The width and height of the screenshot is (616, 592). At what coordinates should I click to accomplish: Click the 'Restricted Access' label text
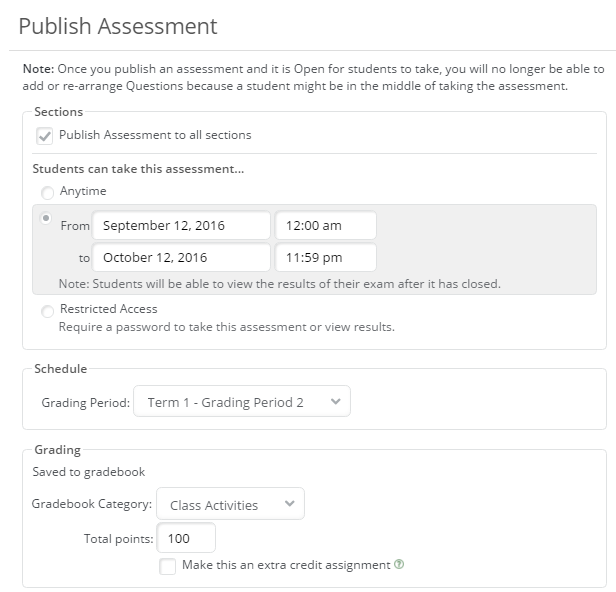(x=108, y=309)
